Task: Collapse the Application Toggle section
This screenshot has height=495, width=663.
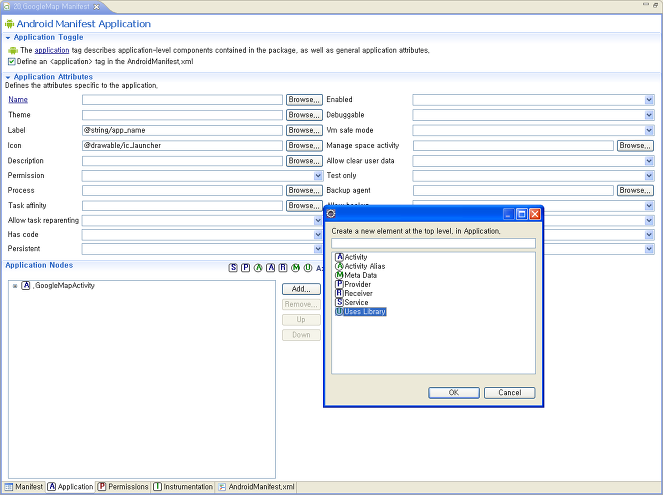Action: [8, 38]
